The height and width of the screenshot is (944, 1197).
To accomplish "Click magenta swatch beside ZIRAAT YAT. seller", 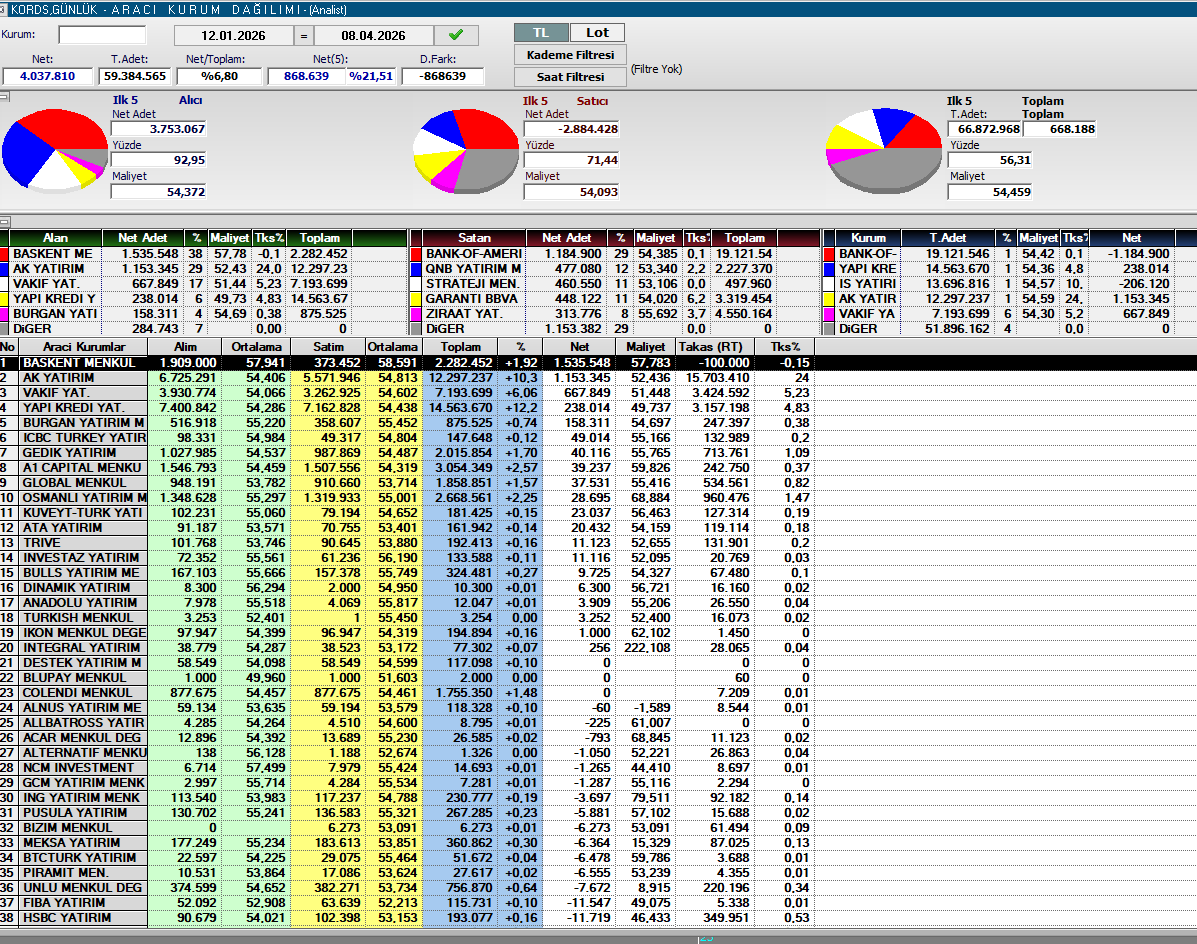I will 416,314.
